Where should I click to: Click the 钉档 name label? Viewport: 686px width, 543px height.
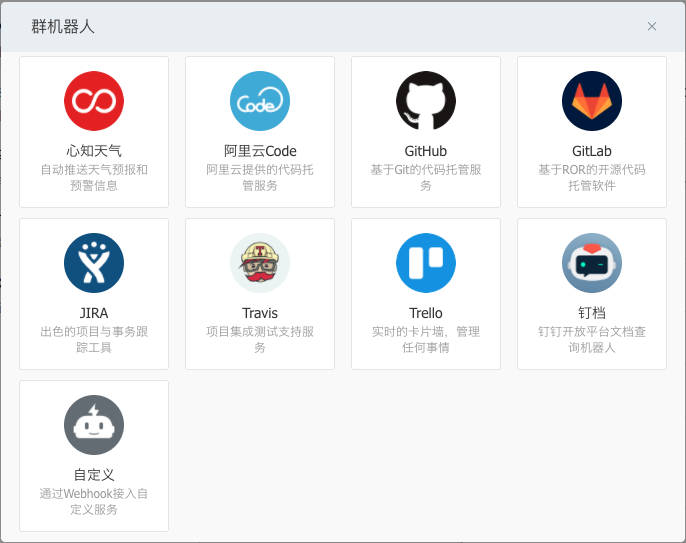coord(592,313)
